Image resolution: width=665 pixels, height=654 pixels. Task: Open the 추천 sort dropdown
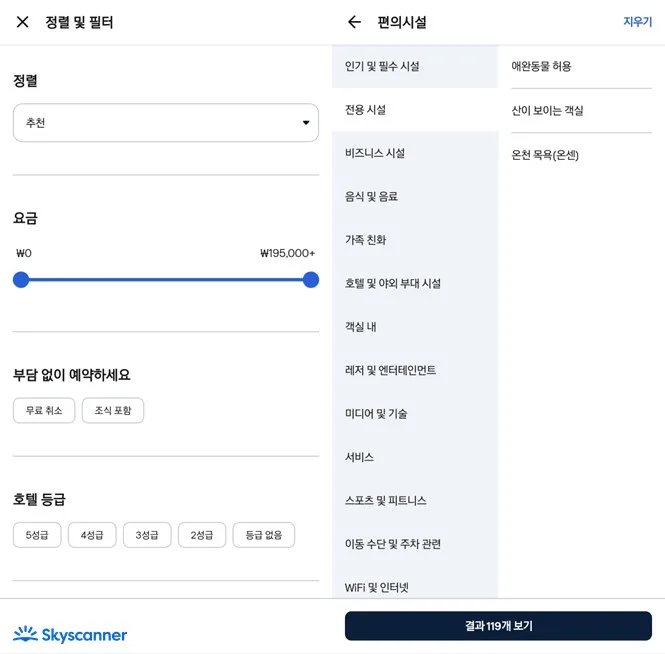coord(165,123)
